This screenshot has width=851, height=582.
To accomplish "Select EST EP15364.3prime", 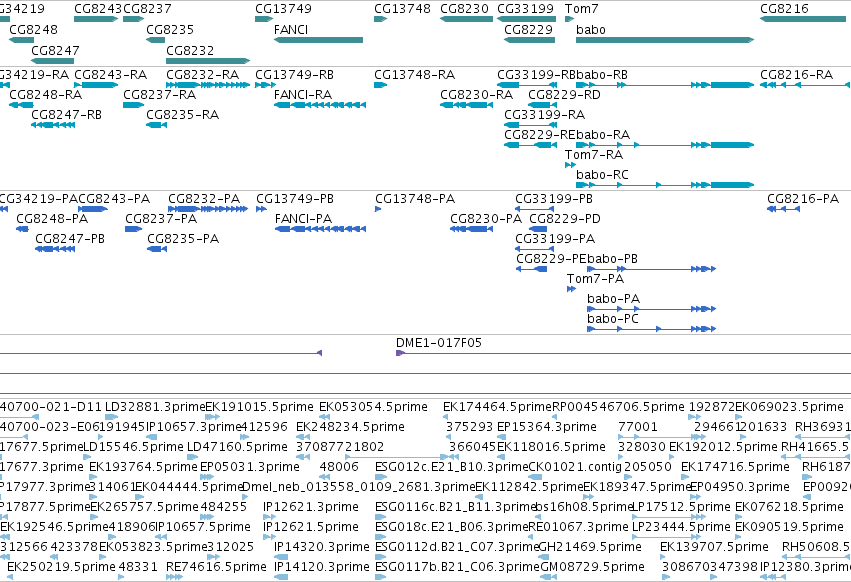I will (x=547, y=427).
